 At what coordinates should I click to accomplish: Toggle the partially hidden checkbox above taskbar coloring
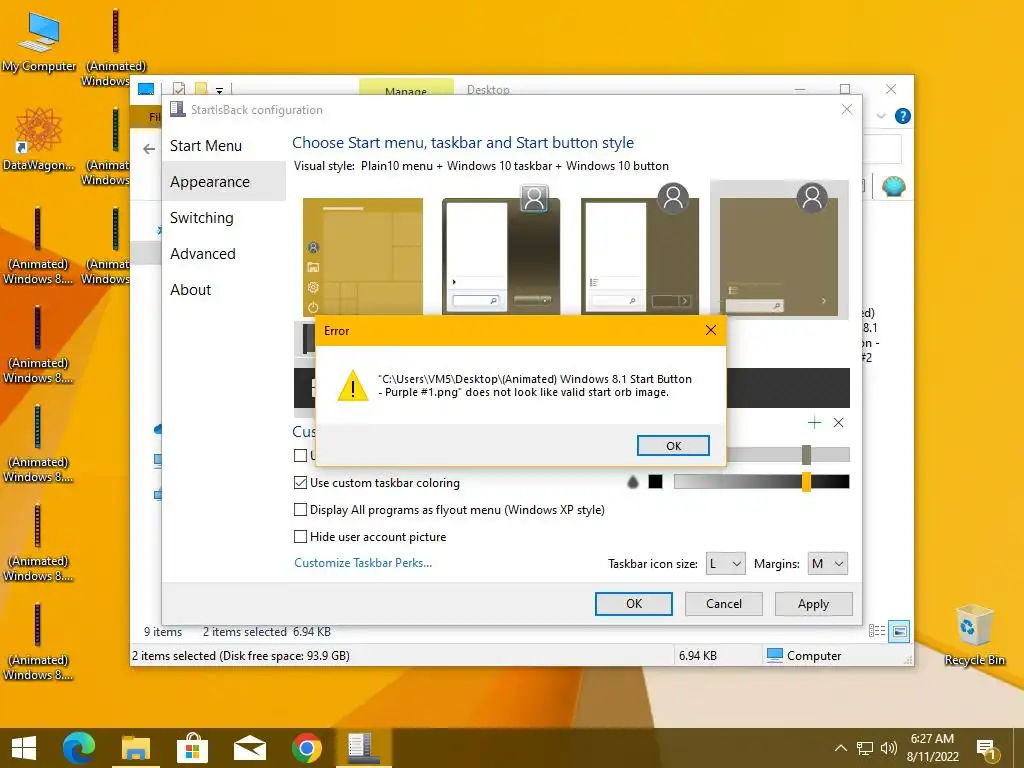(300, 455)
